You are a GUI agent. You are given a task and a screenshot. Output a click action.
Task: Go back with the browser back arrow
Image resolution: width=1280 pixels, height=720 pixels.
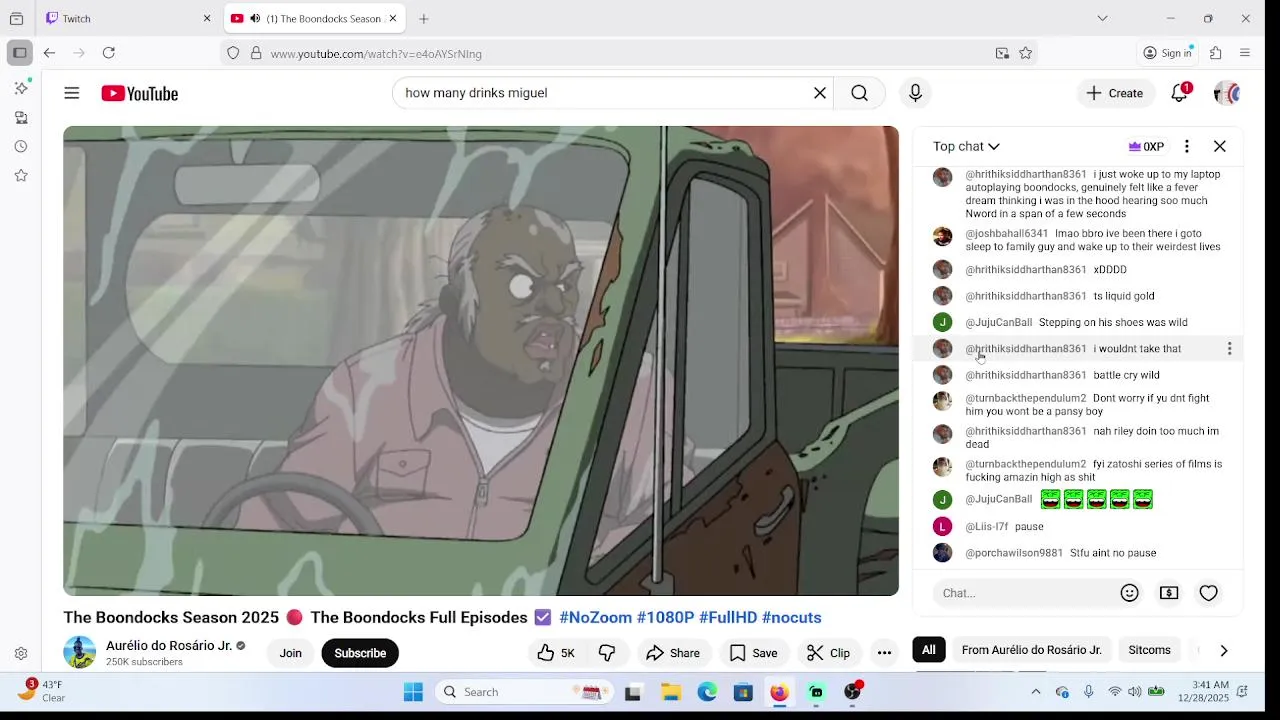pyautogui.click(x=49, y=53)
